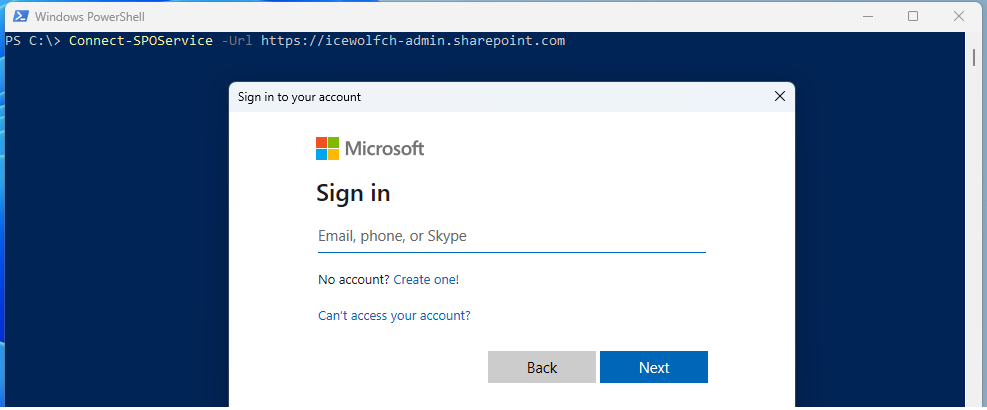Image resolution: width=987 pixels, height=410 pixels.
Task: Click the blue Next button
Action: pos(654,367)
